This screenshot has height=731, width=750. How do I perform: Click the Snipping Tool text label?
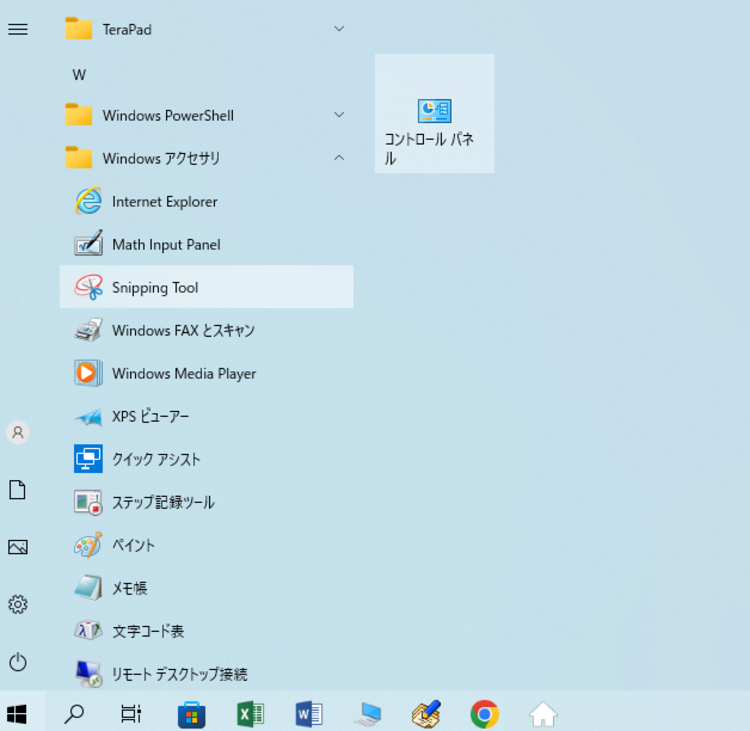[155, 288]
